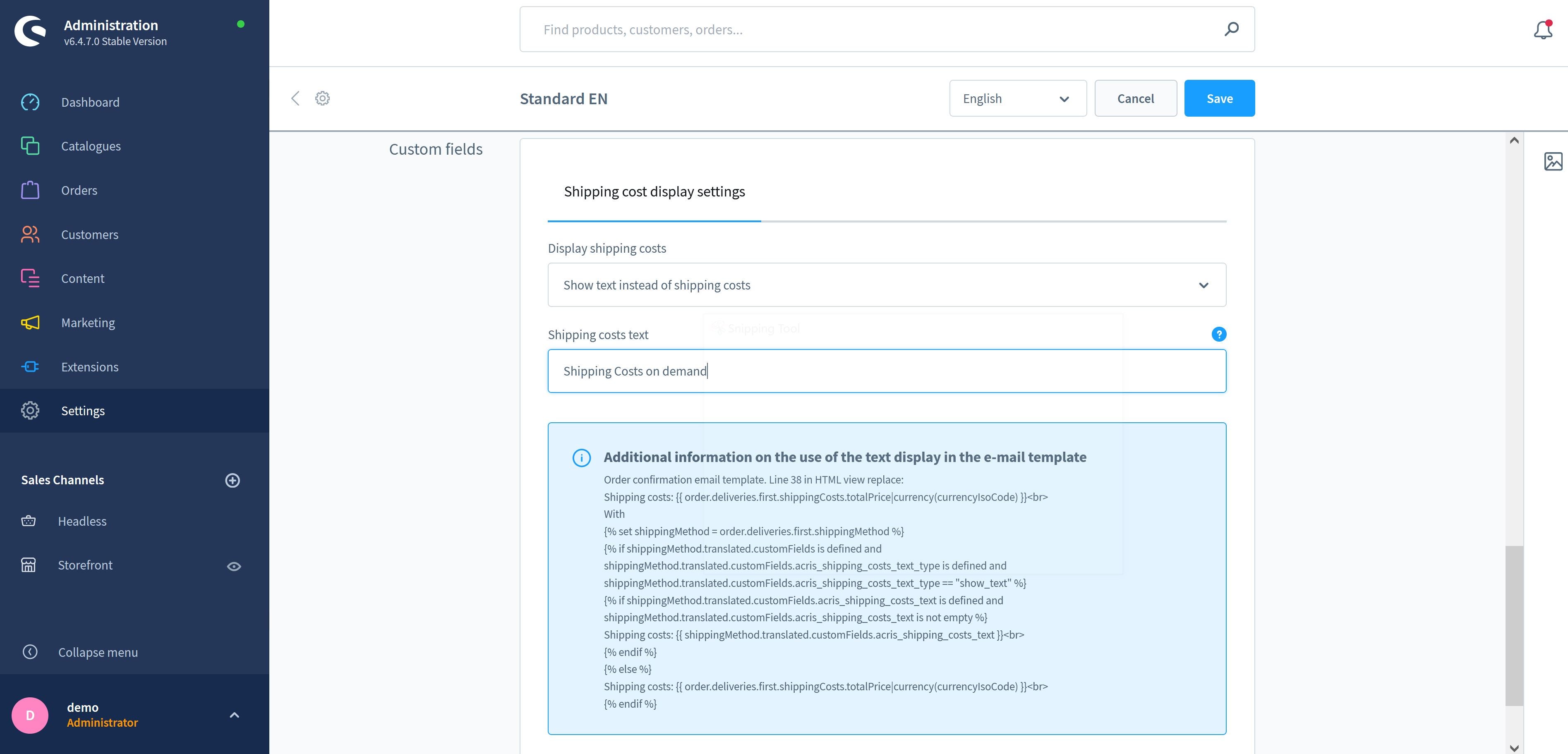This screenshot has width=1568, height=754.
Task: Open the gear icon next to back arrow
Action: [323, 98]
